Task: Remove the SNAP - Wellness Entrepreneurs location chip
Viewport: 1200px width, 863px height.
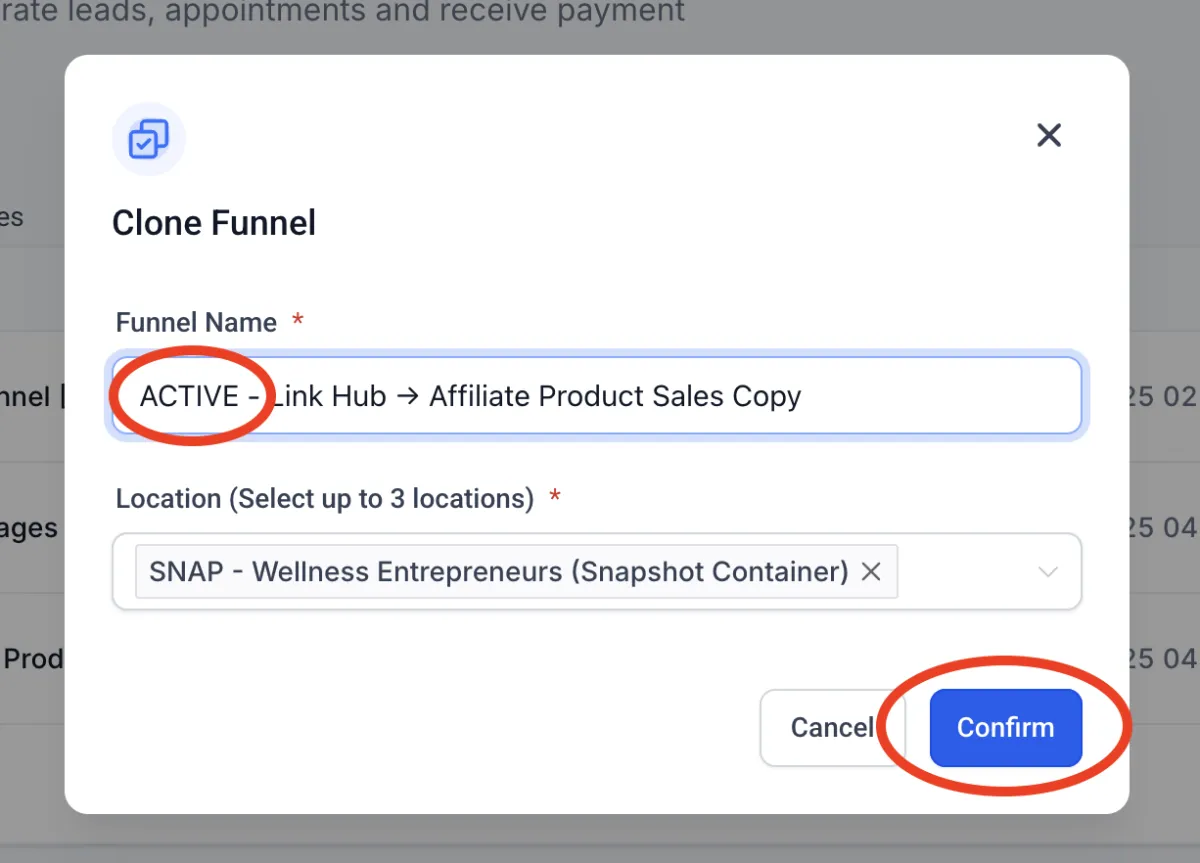Action: 871,571
